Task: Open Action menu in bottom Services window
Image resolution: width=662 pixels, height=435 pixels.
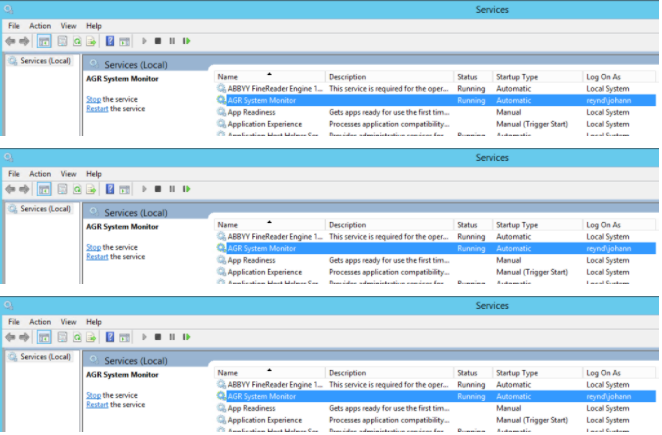Action: tap(40, 322)
